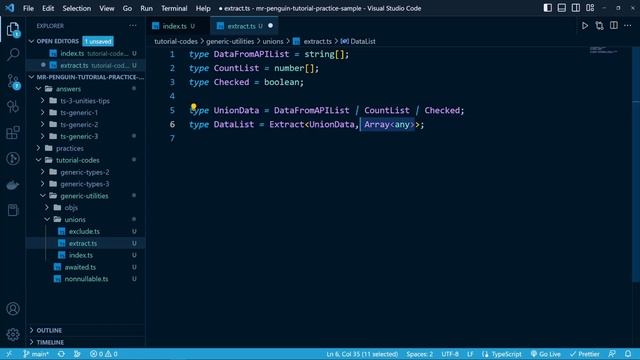Open the Selection menu

click(x=77, y=8)
